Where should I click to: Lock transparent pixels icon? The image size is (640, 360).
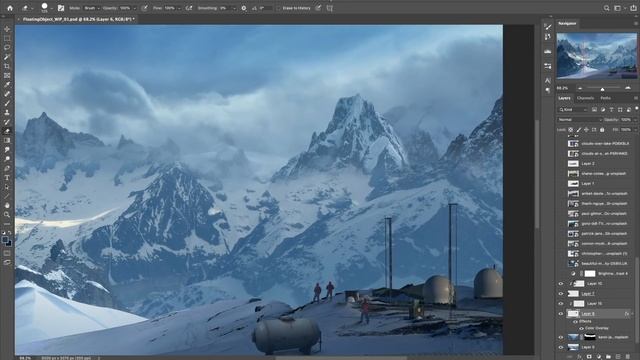(571, 130)
